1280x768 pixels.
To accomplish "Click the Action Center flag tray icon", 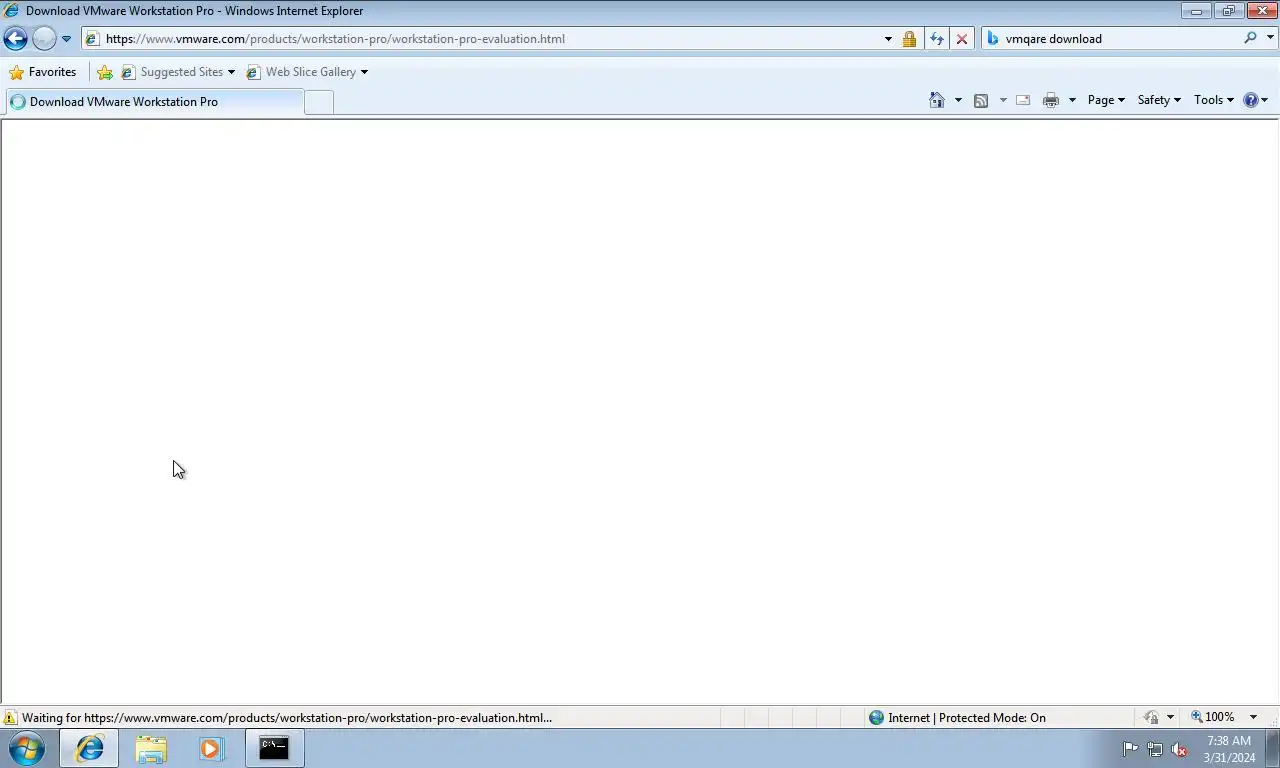I will tap(1131, 749).
